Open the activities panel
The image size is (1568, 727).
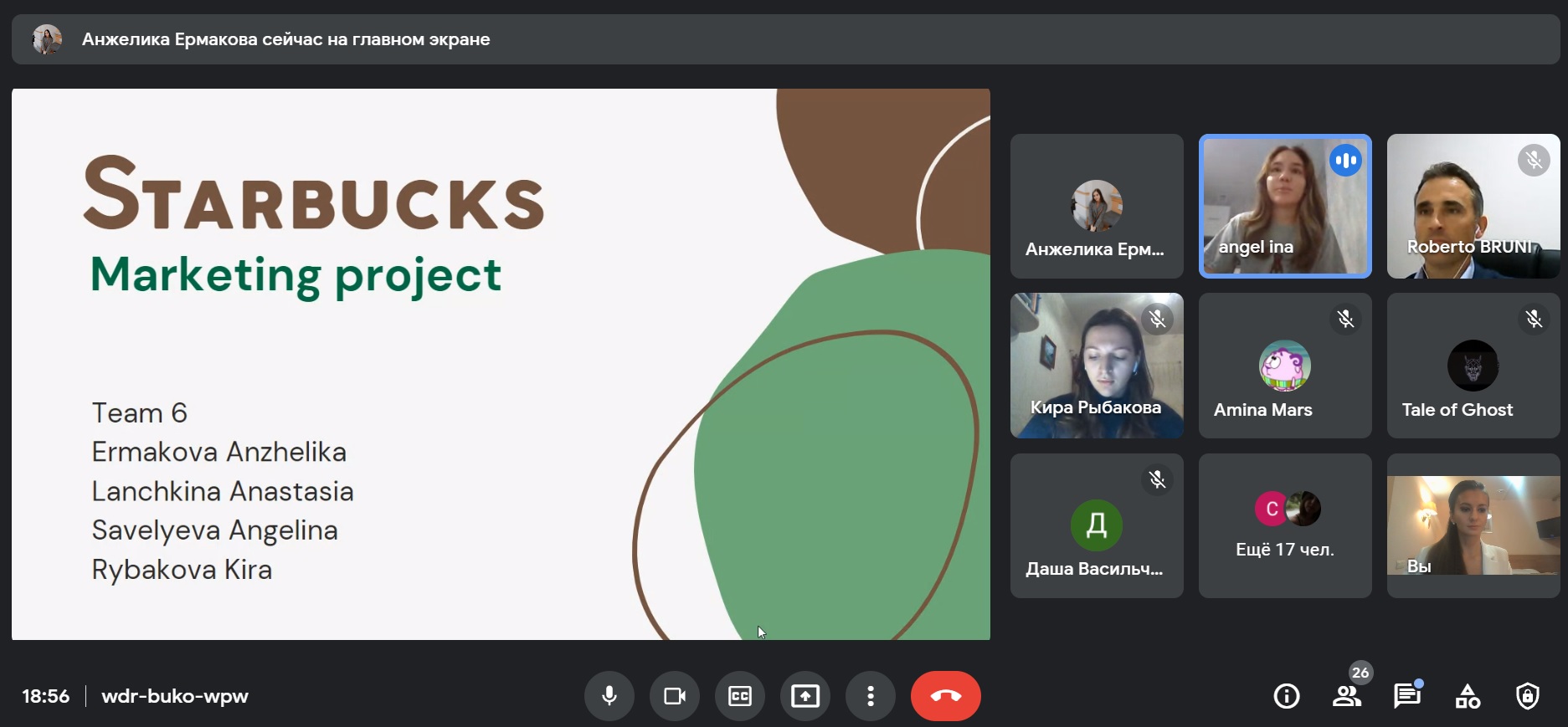pyautogui.click(x=1468, y=696)
